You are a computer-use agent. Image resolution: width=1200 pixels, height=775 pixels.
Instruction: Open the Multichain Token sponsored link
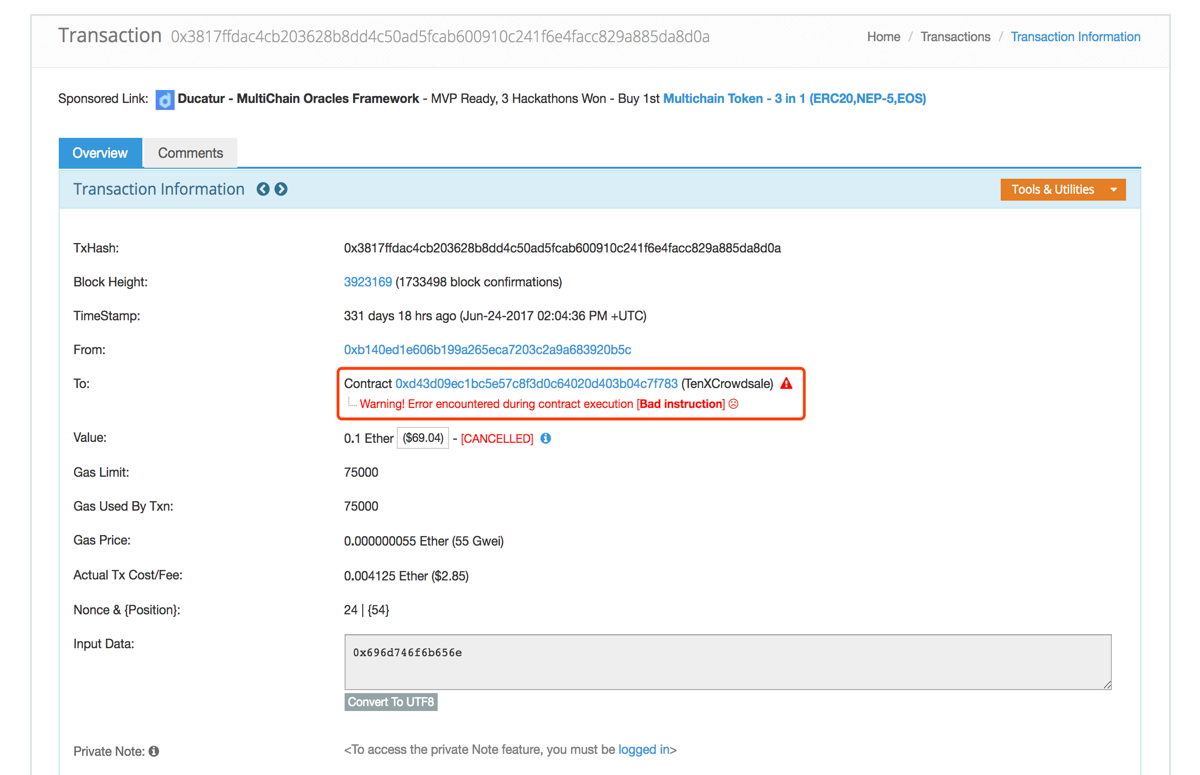point(793,98)
